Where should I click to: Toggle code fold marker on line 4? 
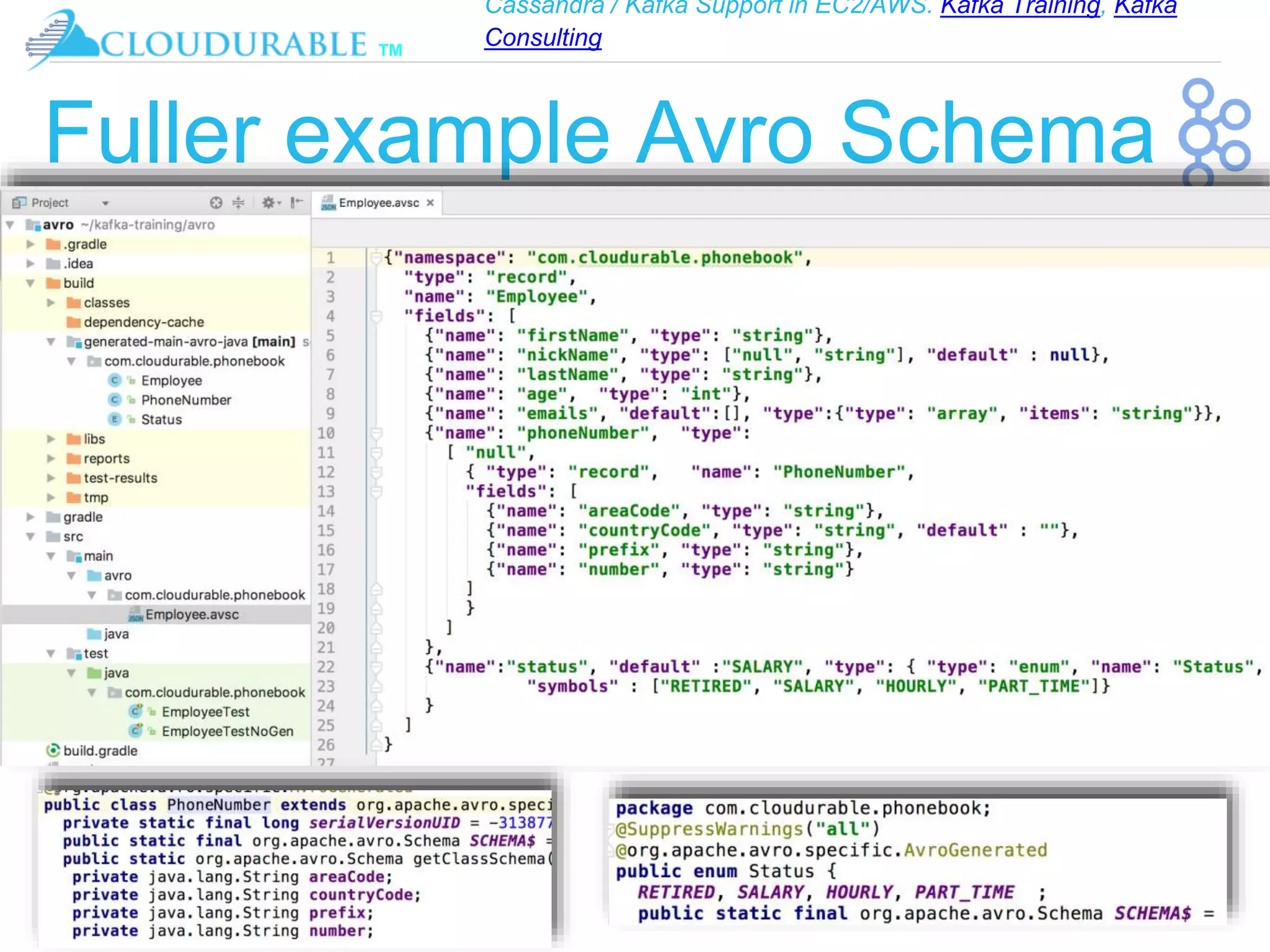(x=376, y=317)
